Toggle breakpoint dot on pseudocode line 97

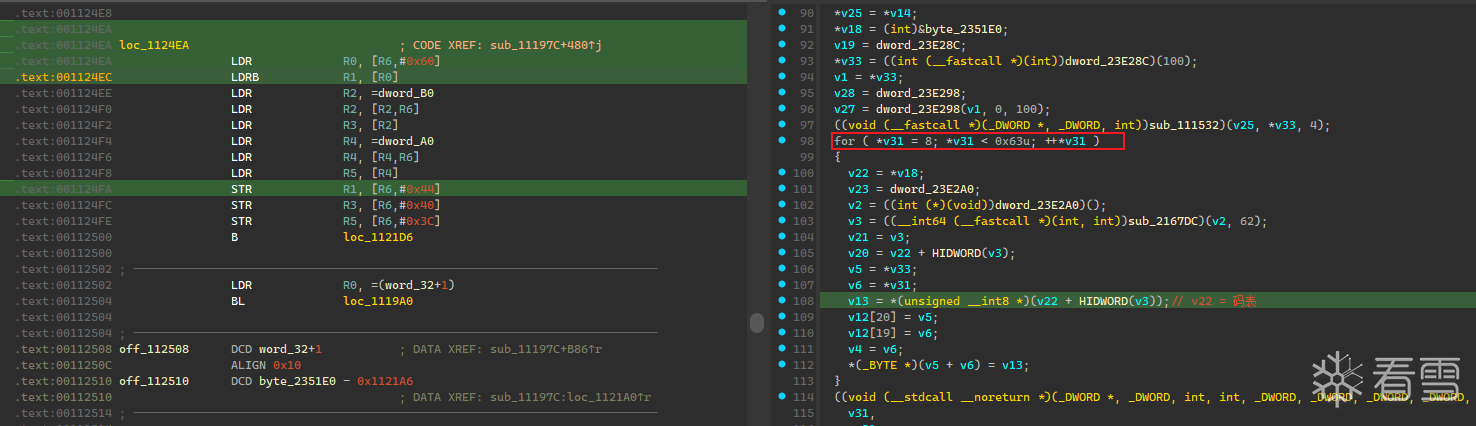click(x=780, y=125)
